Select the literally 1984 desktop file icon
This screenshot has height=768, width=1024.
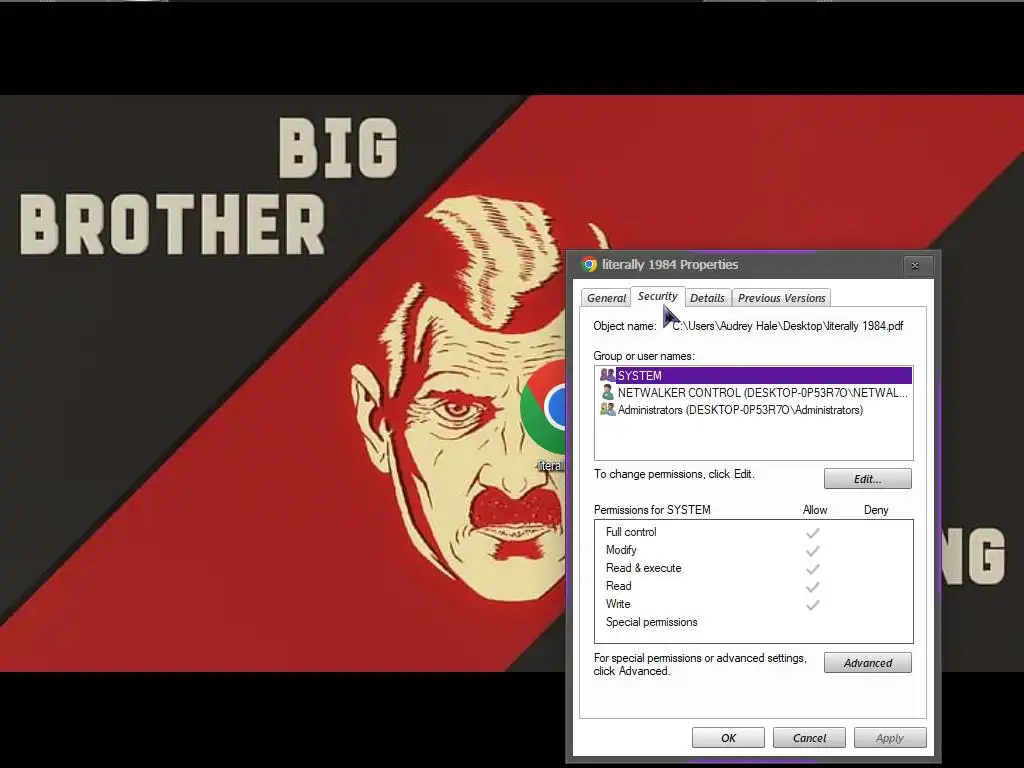(x=543, y=415)
